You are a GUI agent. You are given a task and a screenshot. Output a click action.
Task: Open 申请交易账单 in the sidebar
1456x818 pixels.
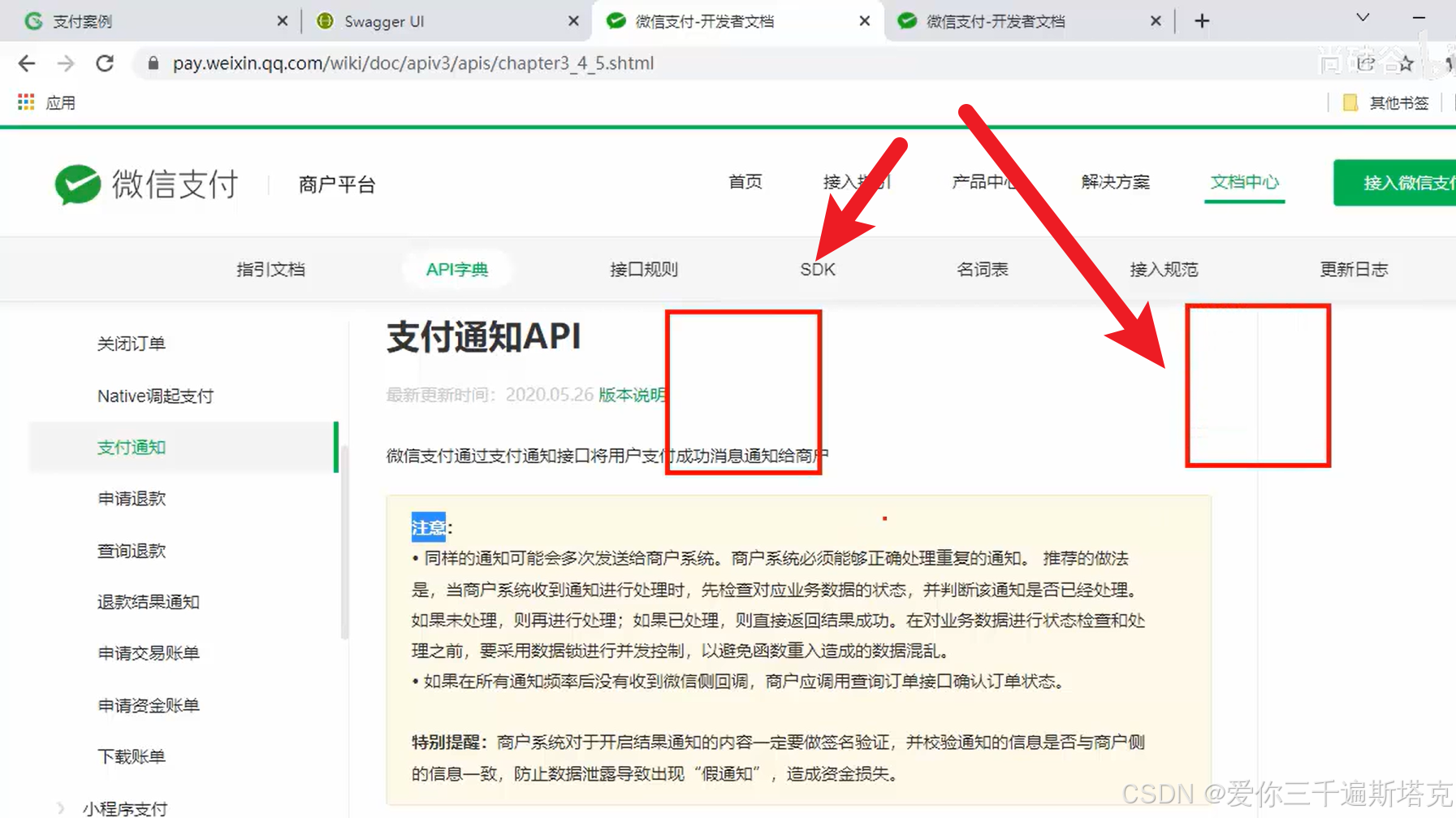(x=148, y=653)
